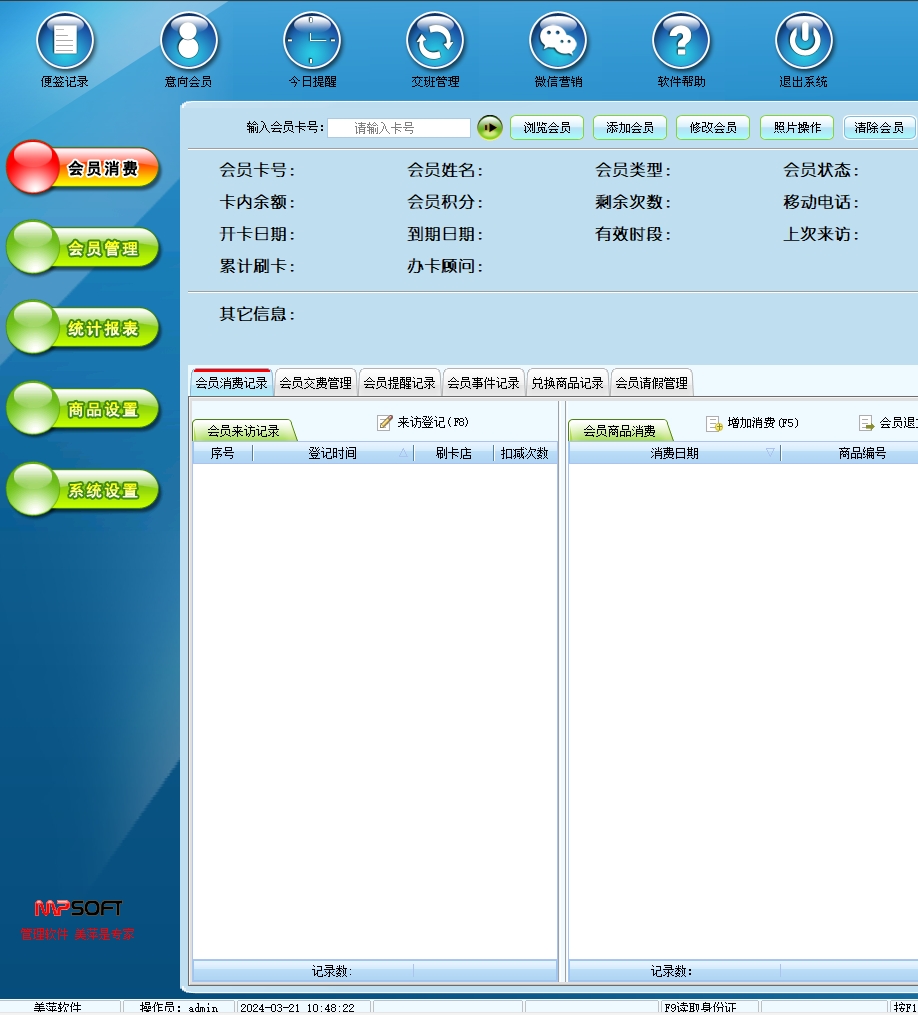Open the 便签记录 notes icon
The width and height of the screenshot is (918, 1015).
pyautogui.click(x=65, y=41)
